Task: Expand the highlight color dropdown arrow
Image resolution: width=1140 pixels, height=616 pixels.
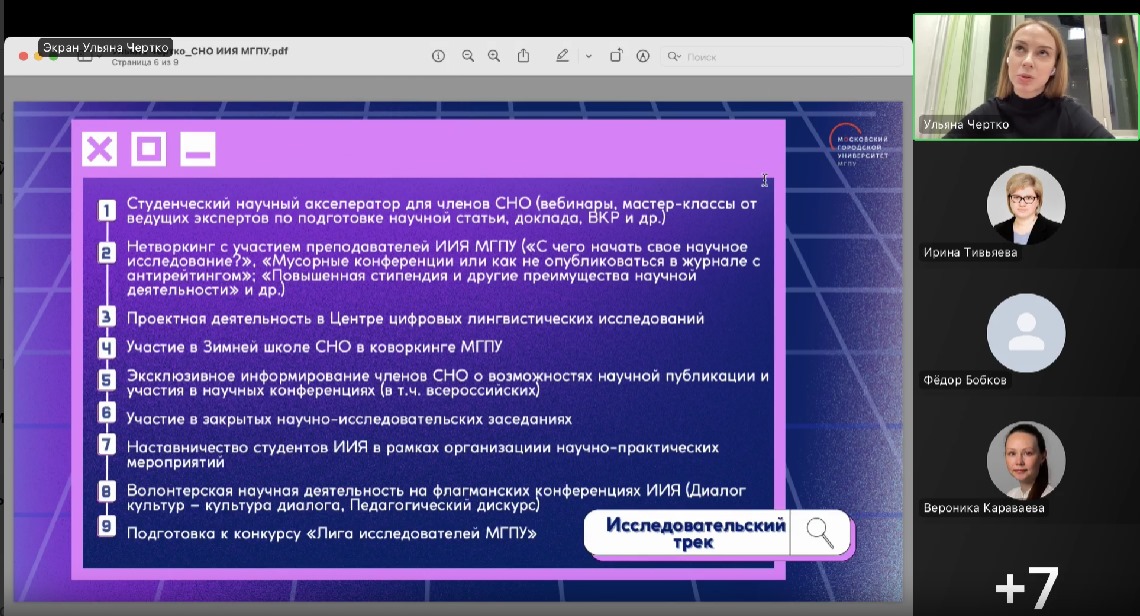Action: coord(588,56)
